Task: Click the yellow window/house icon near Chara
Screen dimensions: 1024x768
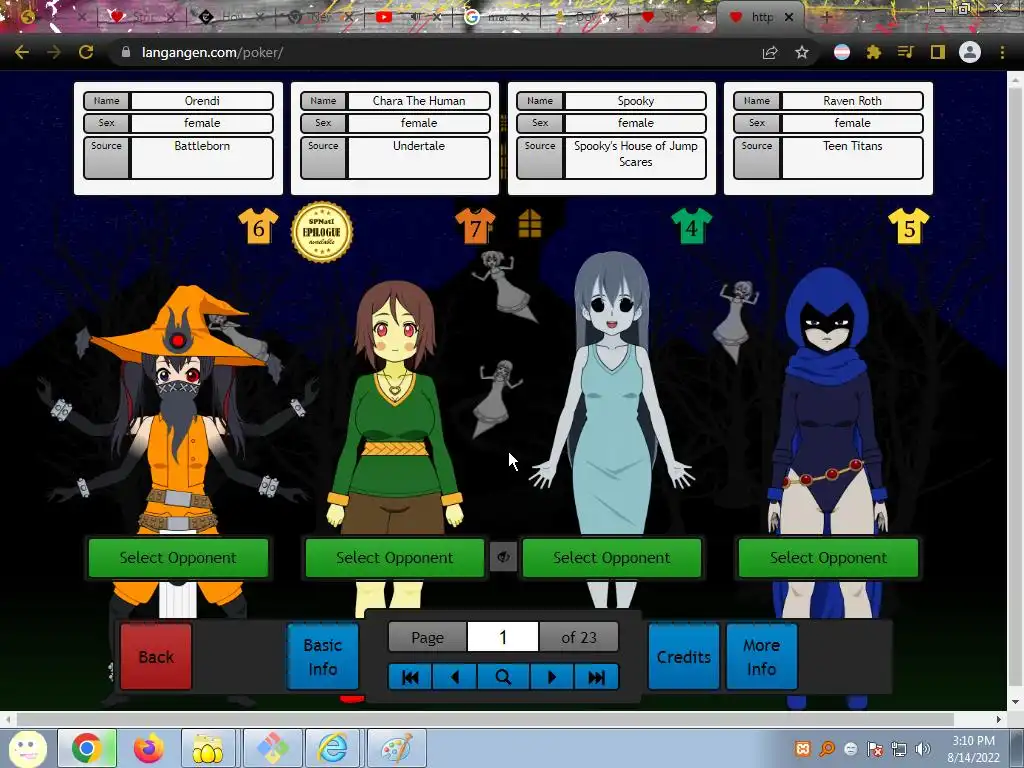Action: (x=530, y=224)
